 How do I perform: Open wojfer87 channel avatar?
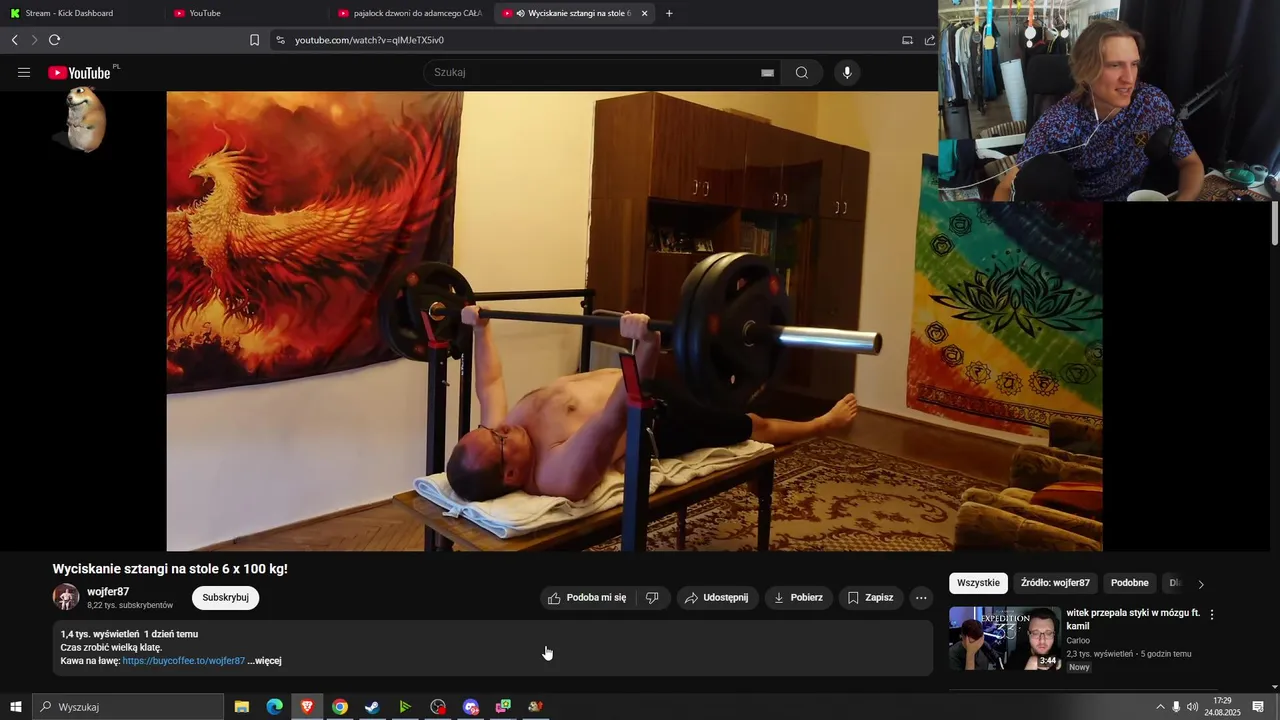[x=66, y=597]
